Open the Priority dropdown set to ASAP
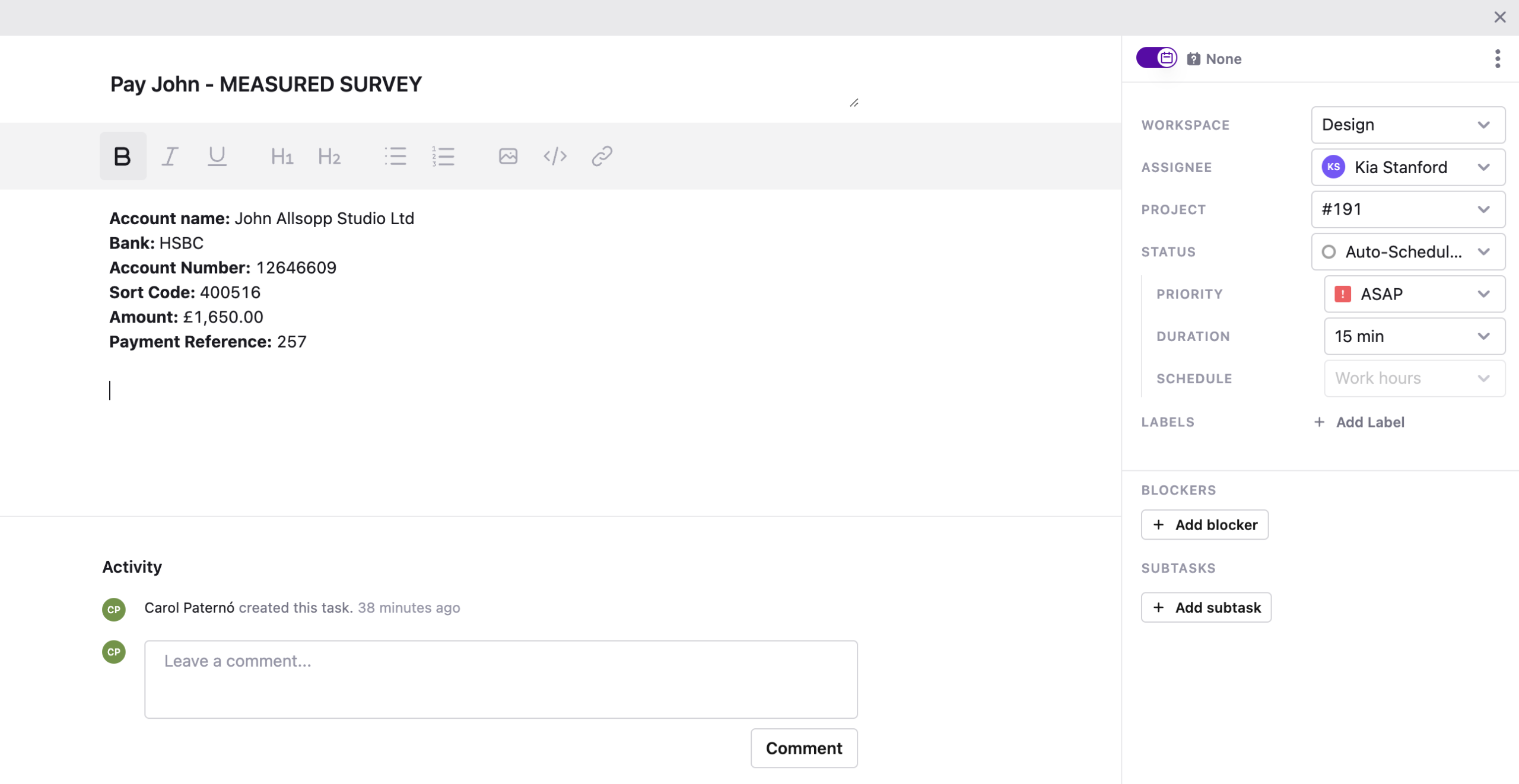 [1414, 294]
